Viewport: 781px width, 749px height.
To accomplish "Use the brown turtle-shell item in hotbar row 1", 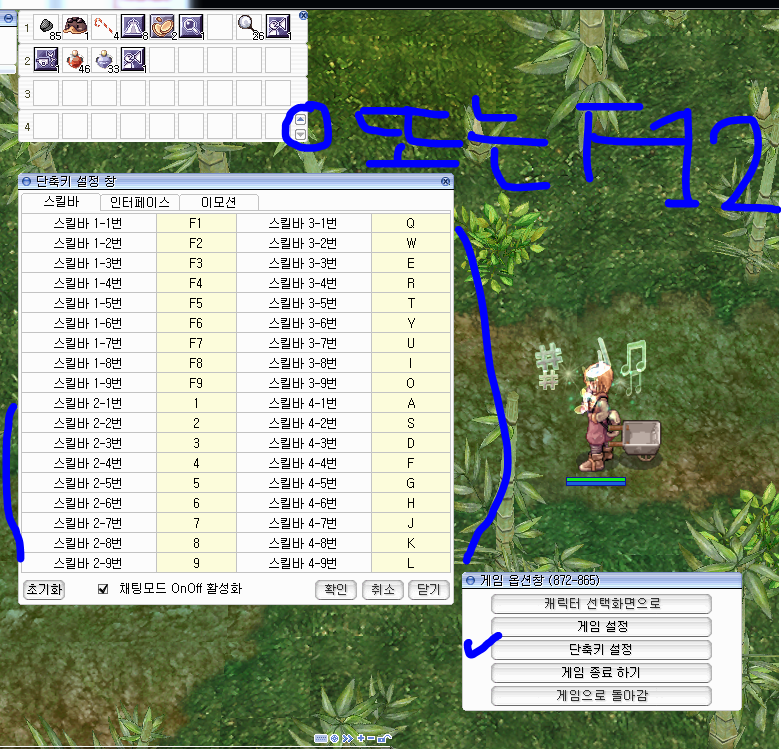I will coord(75,26).
